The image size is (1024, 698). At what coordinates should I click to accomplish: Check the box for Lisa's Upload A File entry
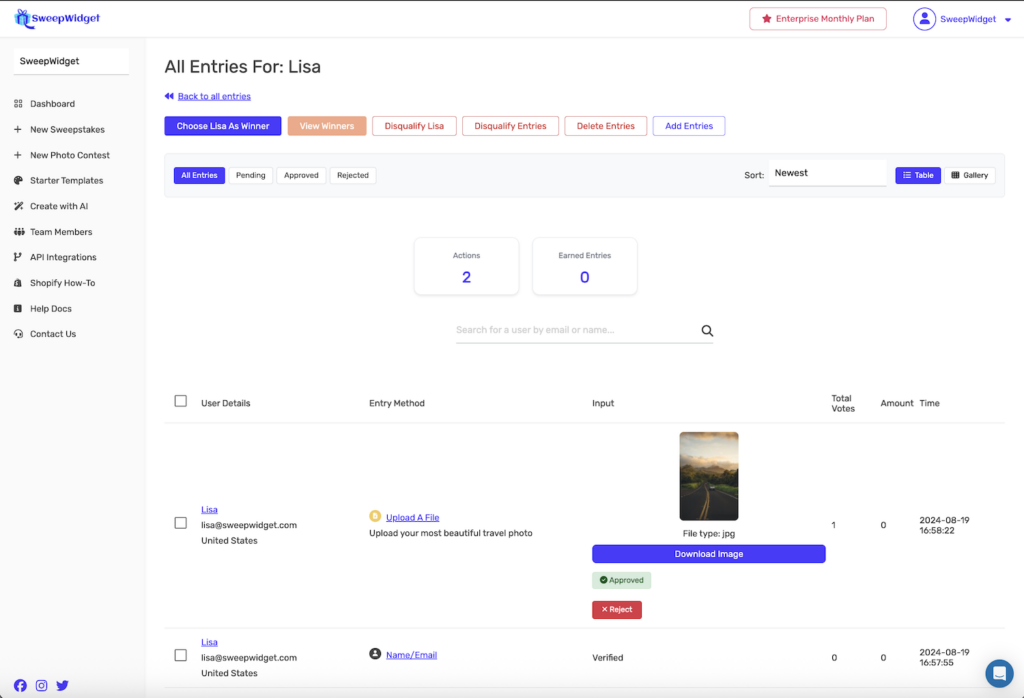coord(181,523)
